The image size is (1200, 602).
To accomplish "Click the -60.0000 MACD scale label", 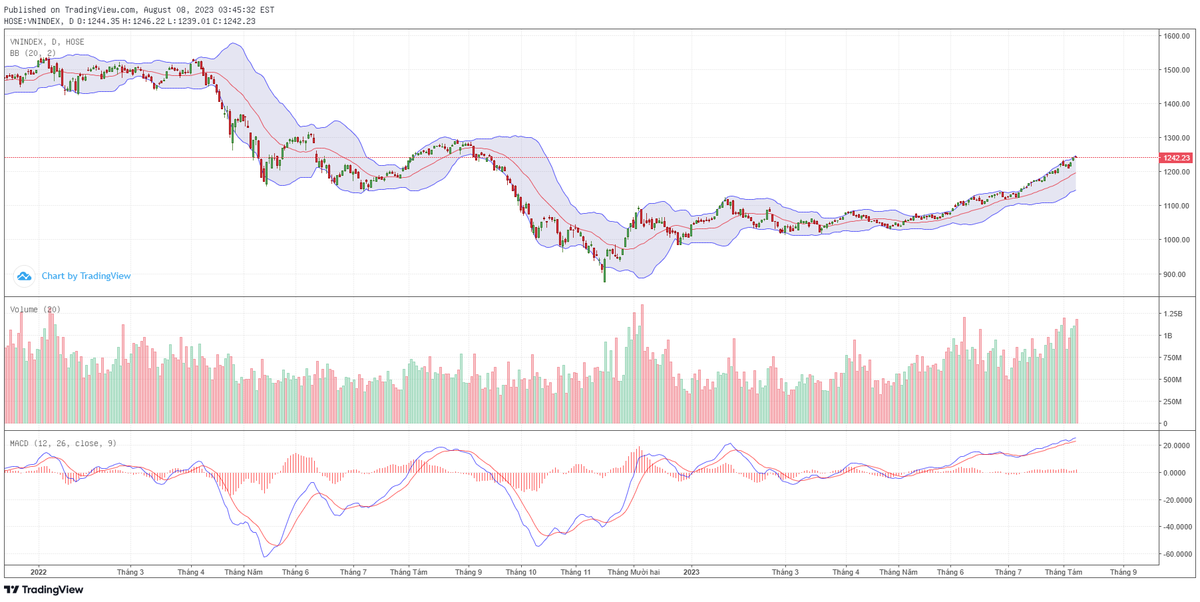I will (x=1175, y=554).
